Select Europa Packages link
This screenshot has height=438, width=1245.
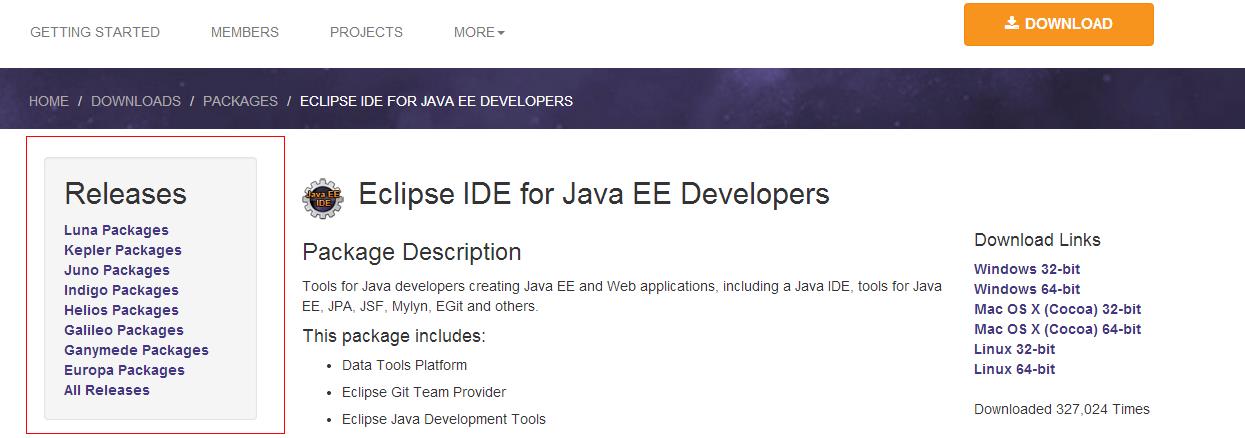point(124,370)
